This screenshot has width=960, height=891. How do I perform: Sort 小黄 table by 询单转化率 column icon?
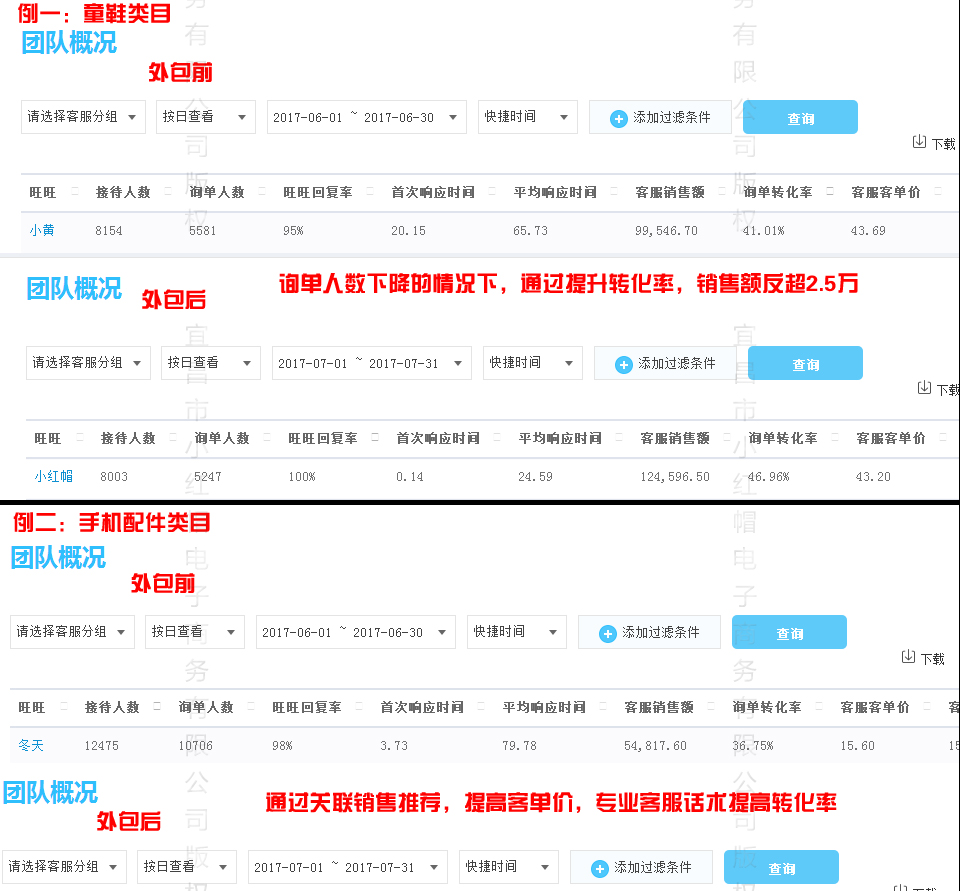(830, 192)
